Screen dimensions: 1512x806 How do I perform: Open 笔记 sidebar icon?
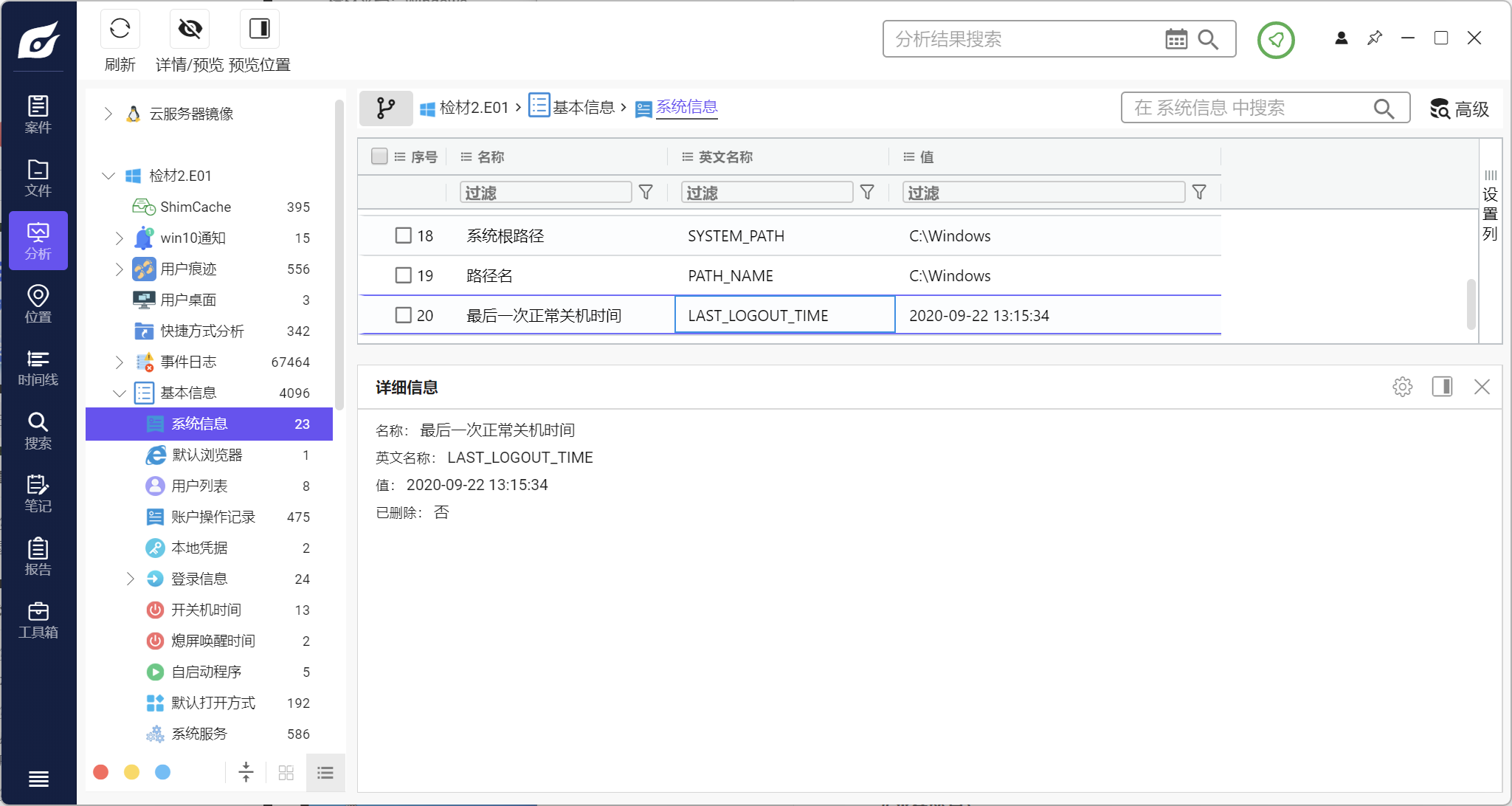tap(38, 494)
